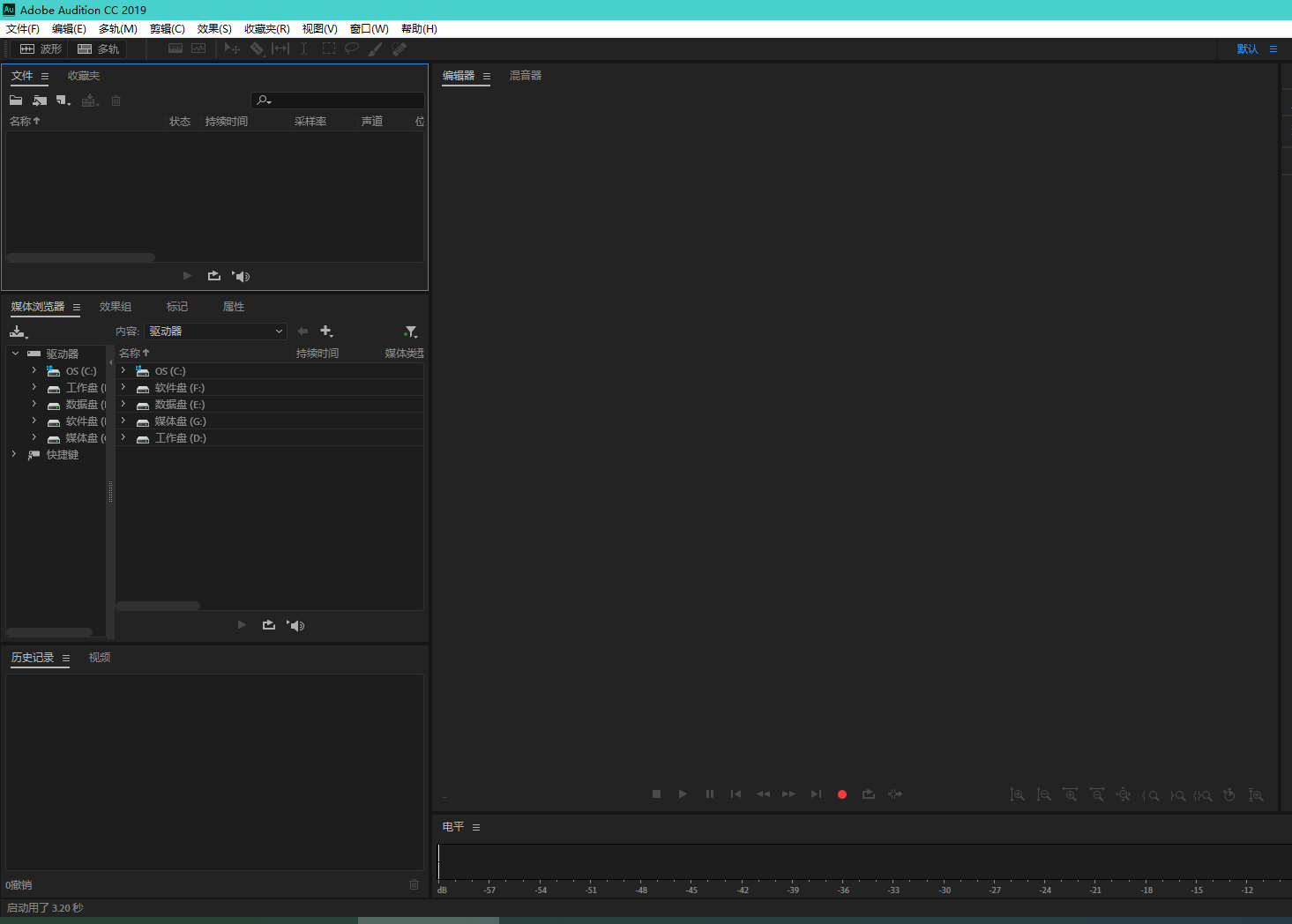Toggle loop playback in Media Browser preview

tap(269, 625)
